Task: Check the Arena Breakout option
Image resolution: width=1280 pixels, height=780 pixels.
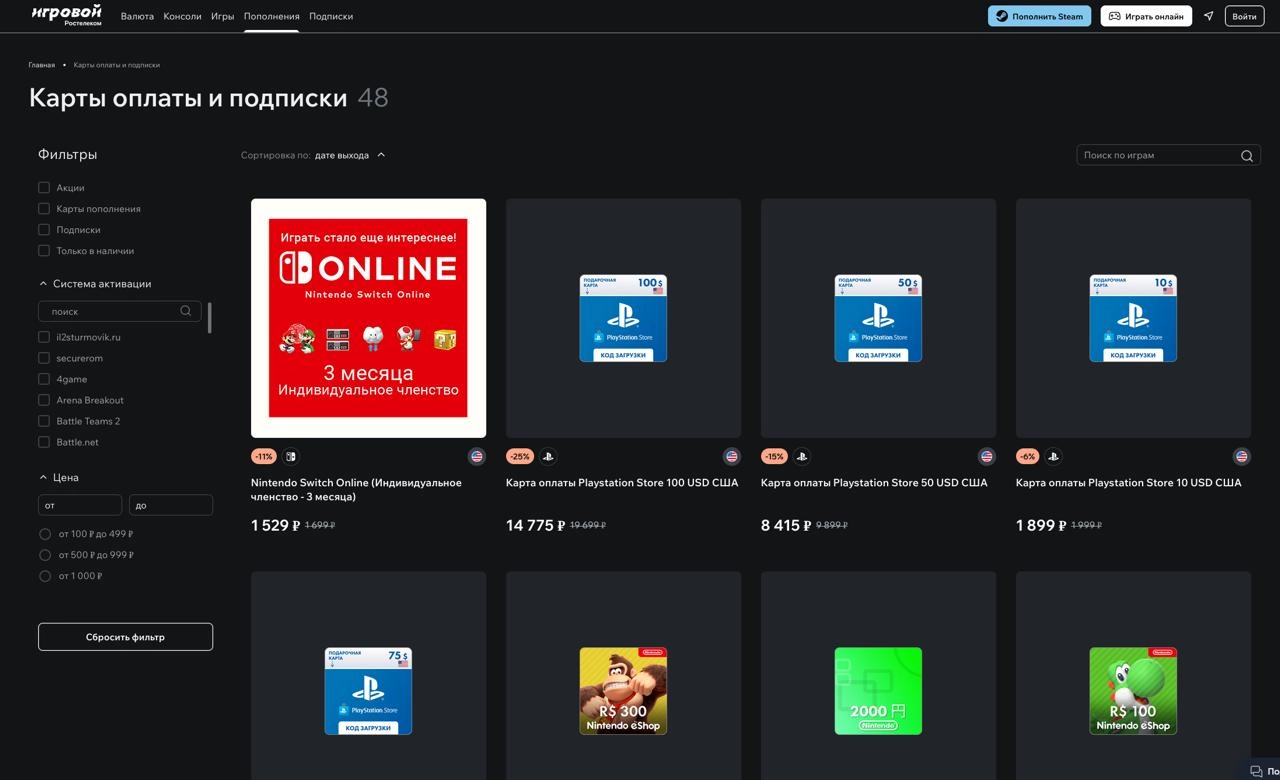Action: pyautogui.click(x=44, y=400)
